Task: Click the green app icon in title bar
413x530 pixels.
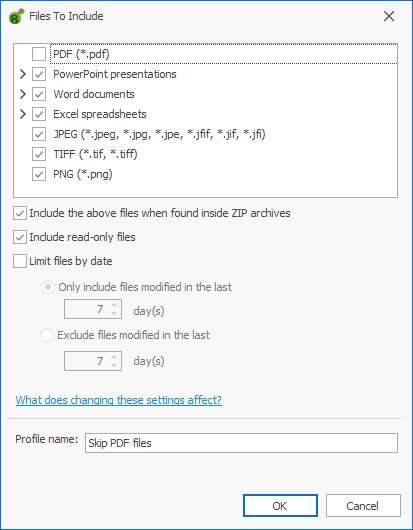Action: (x=17, y=16)
